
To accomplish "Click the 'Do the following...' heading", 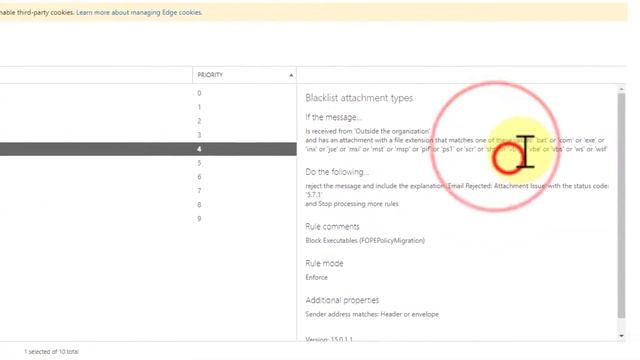I will tap(337, 172).
